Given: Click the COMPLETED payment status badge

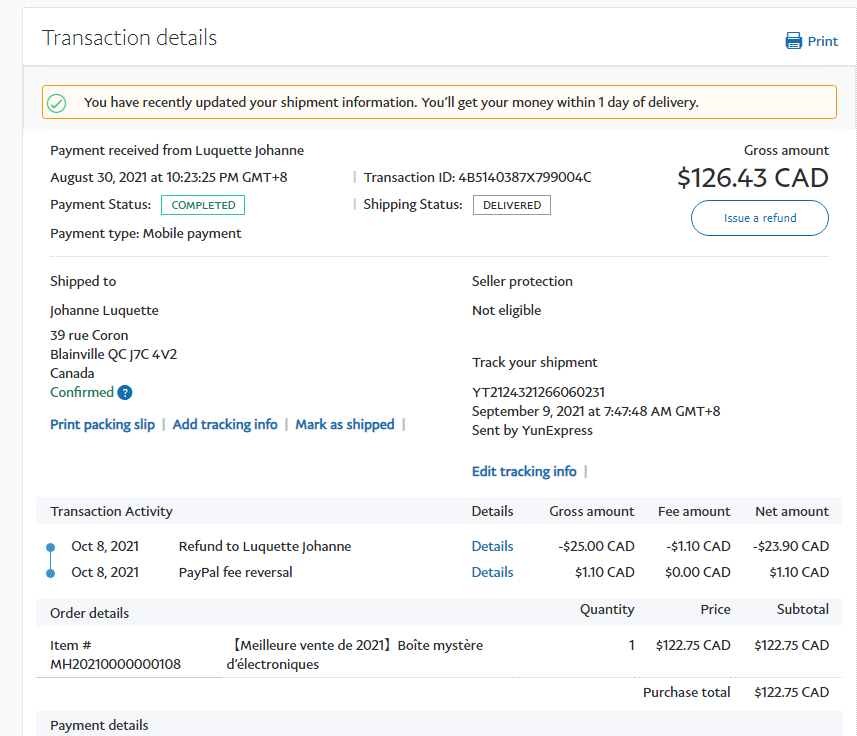Looking at the screenshot, I should pos(203,205).
